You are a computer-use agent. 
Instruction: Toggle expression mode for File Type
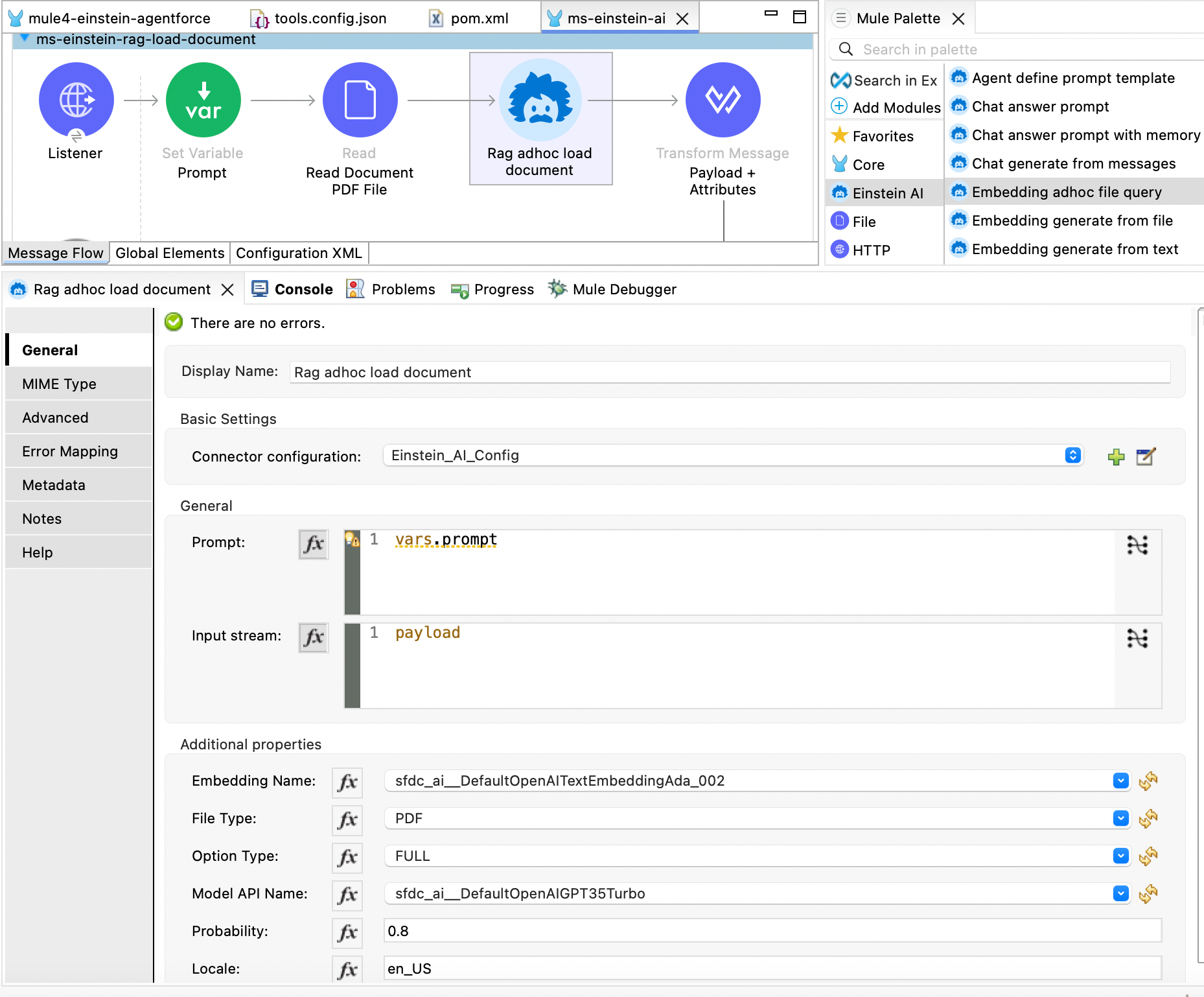[x=347, y=820]
